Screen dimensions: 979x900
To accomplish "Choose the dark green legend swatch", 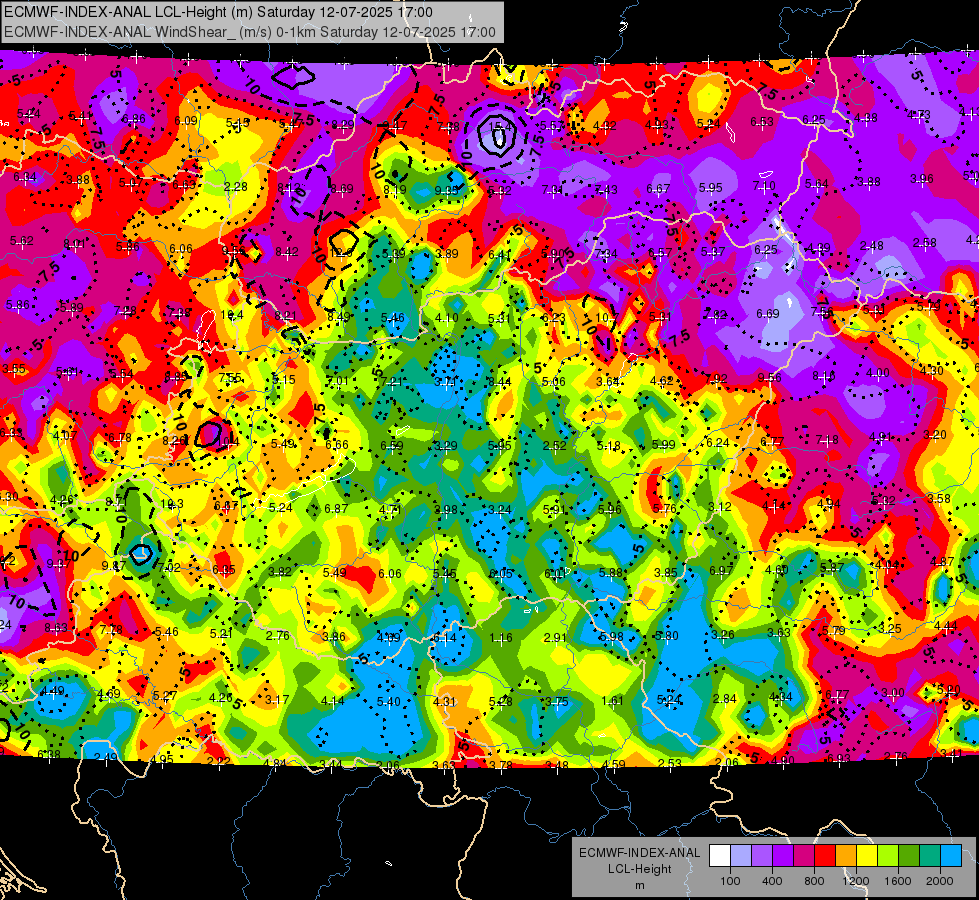I will pyautogui.click(x=908, y=856).
